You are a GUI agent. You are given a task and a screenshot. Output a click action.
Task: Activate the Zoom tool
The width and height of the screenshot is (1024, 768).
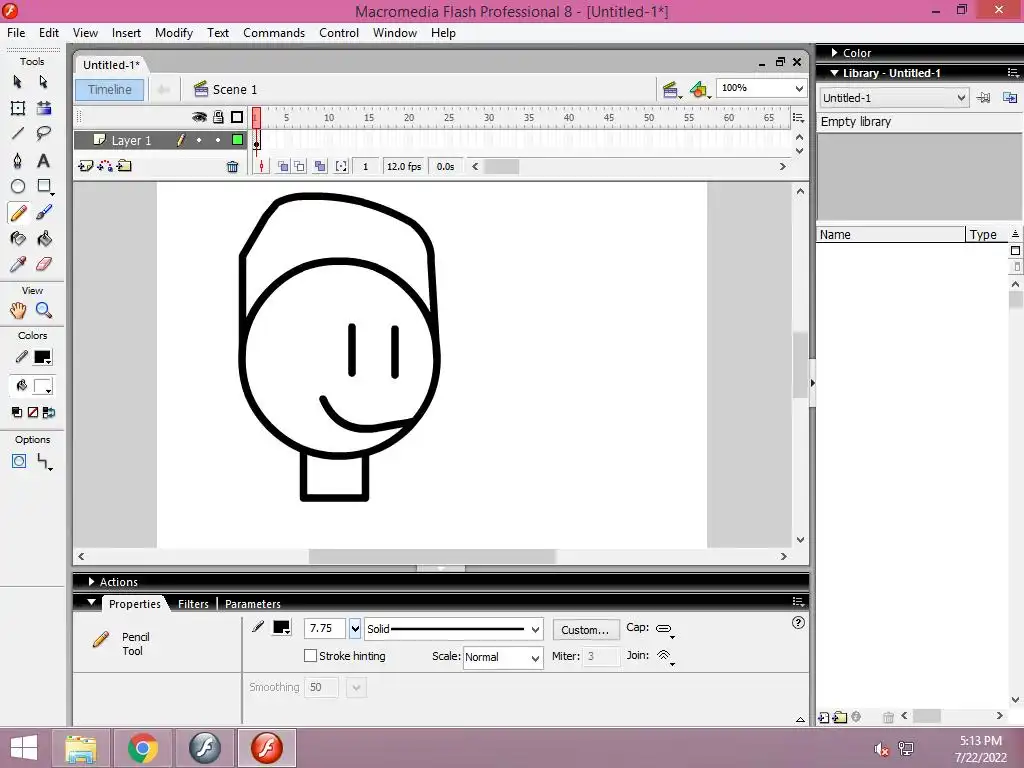click(44, 311)
